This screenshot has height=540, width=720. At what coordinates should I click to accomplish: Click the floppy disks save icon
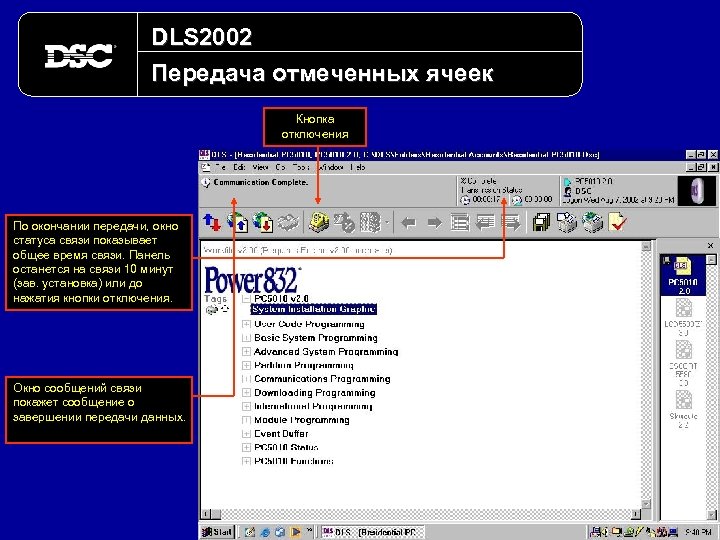coord(541,223)
